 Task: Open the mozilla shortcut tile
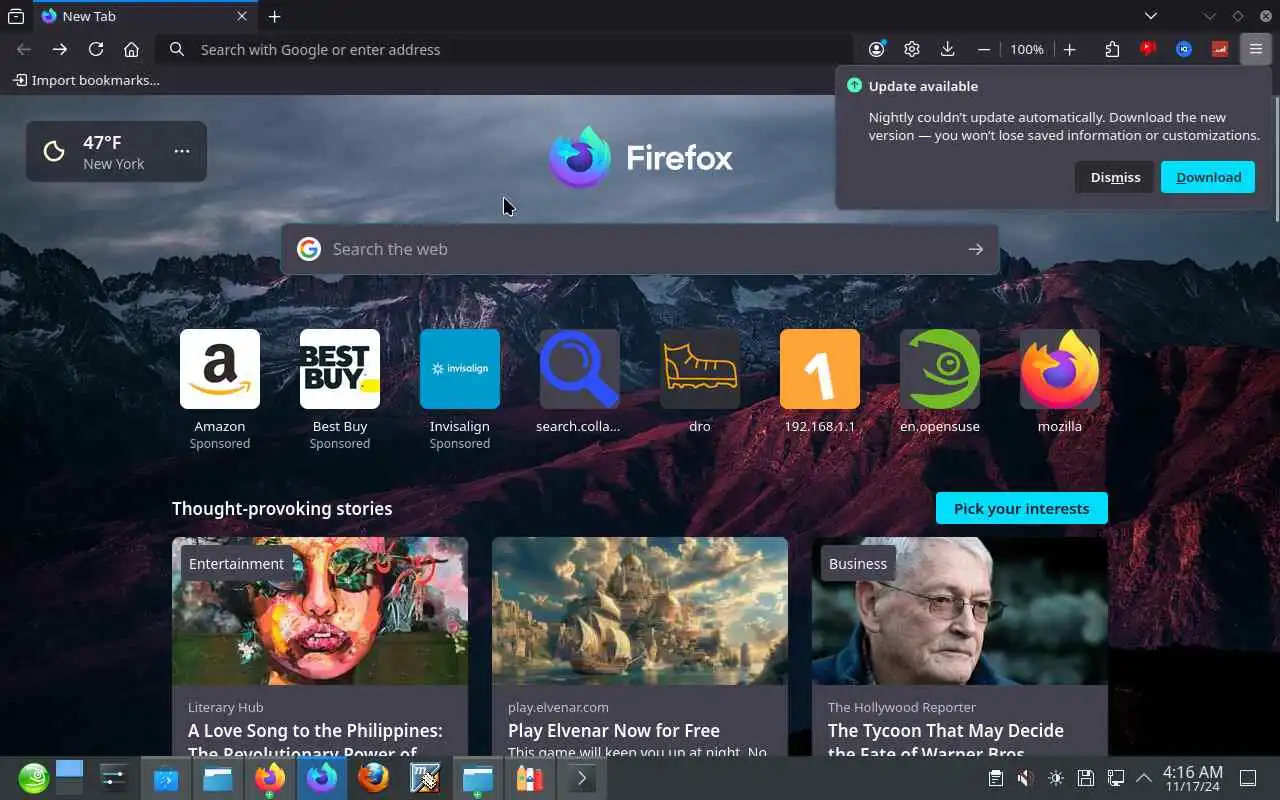coord(1060,381)
